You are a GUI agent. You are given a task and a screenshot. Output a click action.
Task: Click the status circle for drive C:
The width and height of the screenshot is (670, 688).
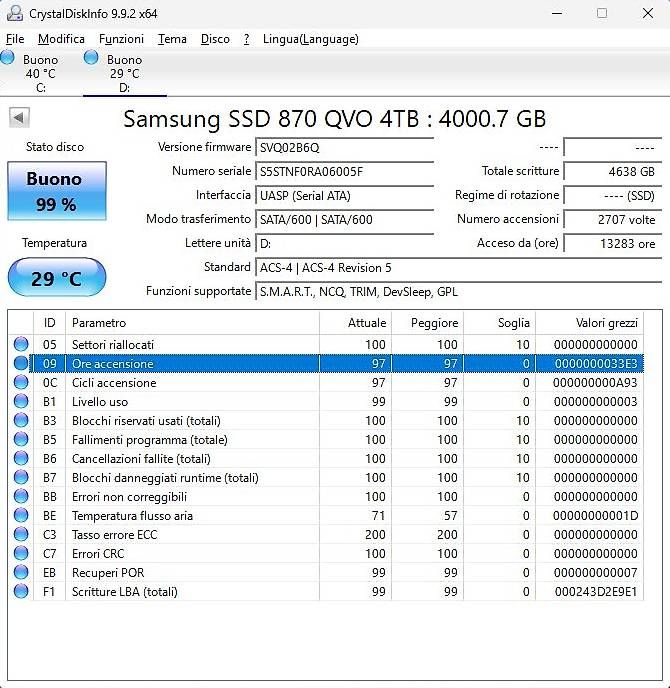(7, 57)
